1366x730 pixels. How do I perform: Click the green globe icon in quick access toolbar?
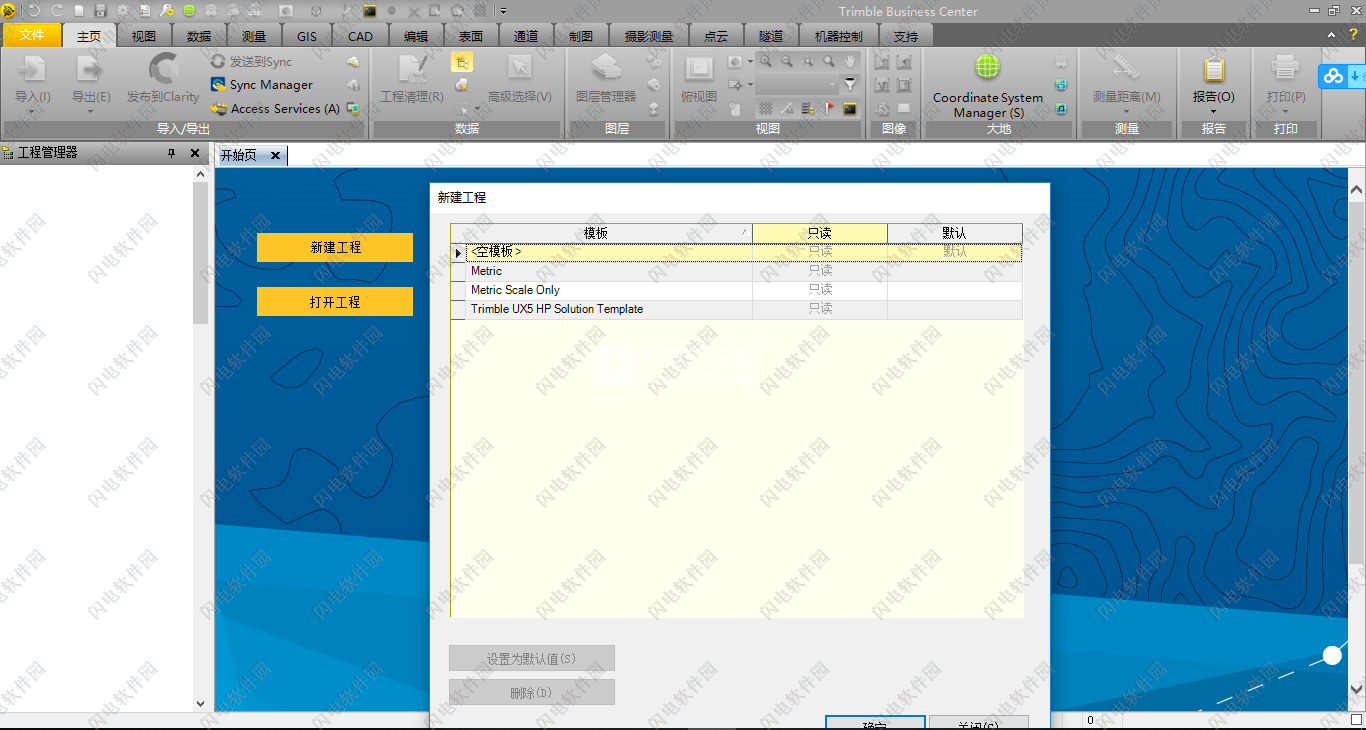[188, 10]
